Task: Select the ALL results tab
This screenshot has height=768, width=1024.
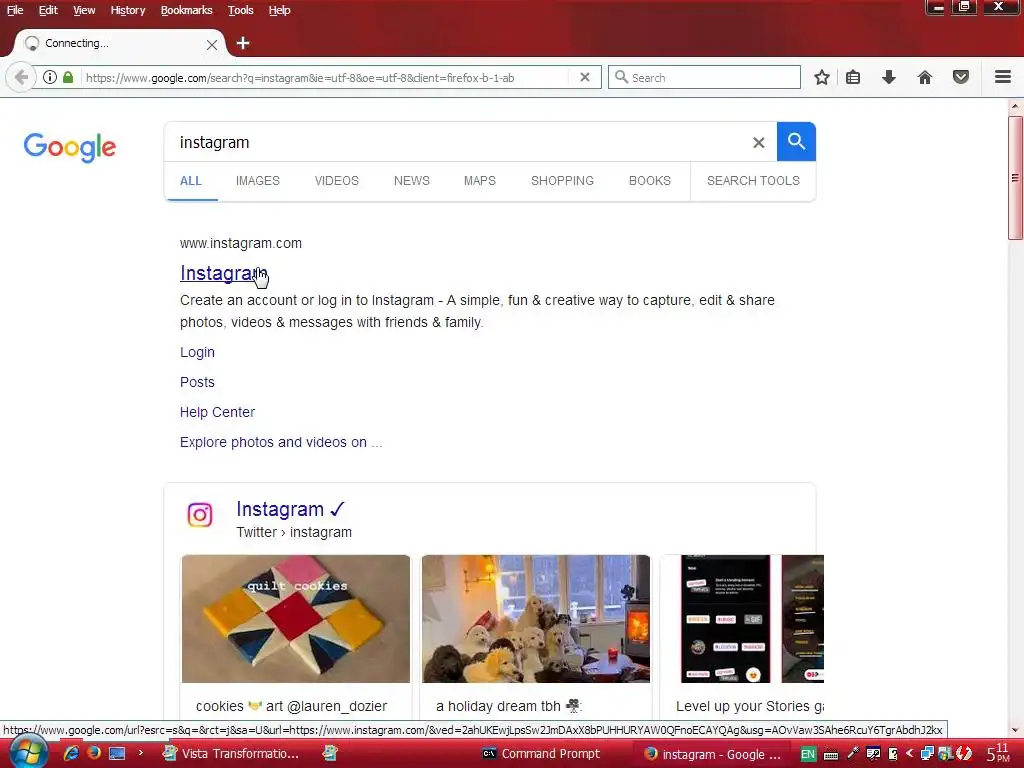Action: (191, 181)
